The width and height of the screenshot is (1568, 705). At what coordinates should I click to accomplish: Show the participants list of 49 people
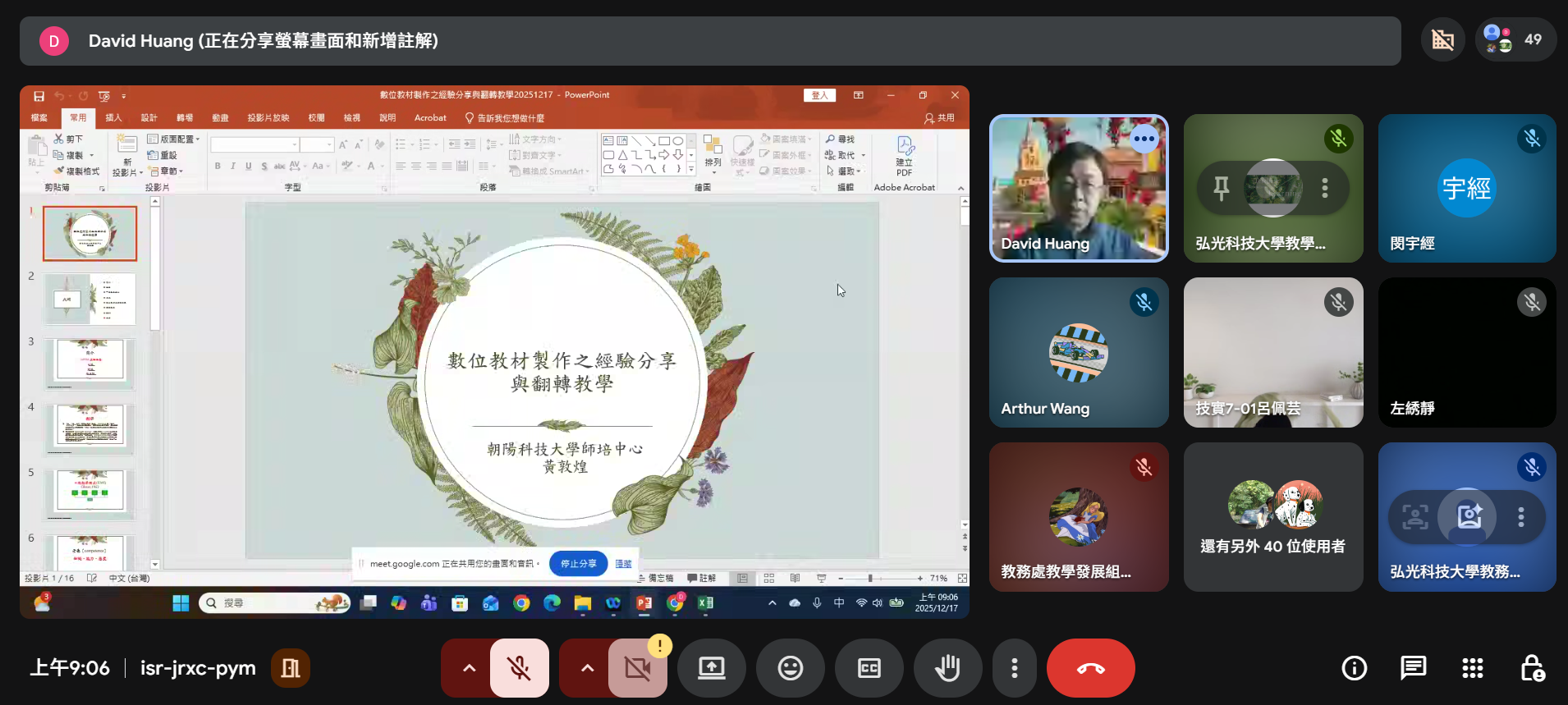[1515, 39]
